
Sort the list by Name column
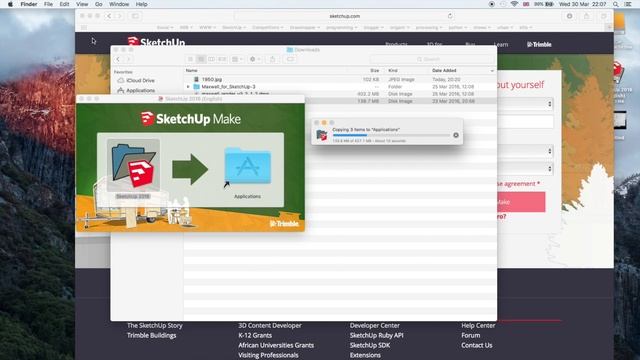[x=192, y=71]
